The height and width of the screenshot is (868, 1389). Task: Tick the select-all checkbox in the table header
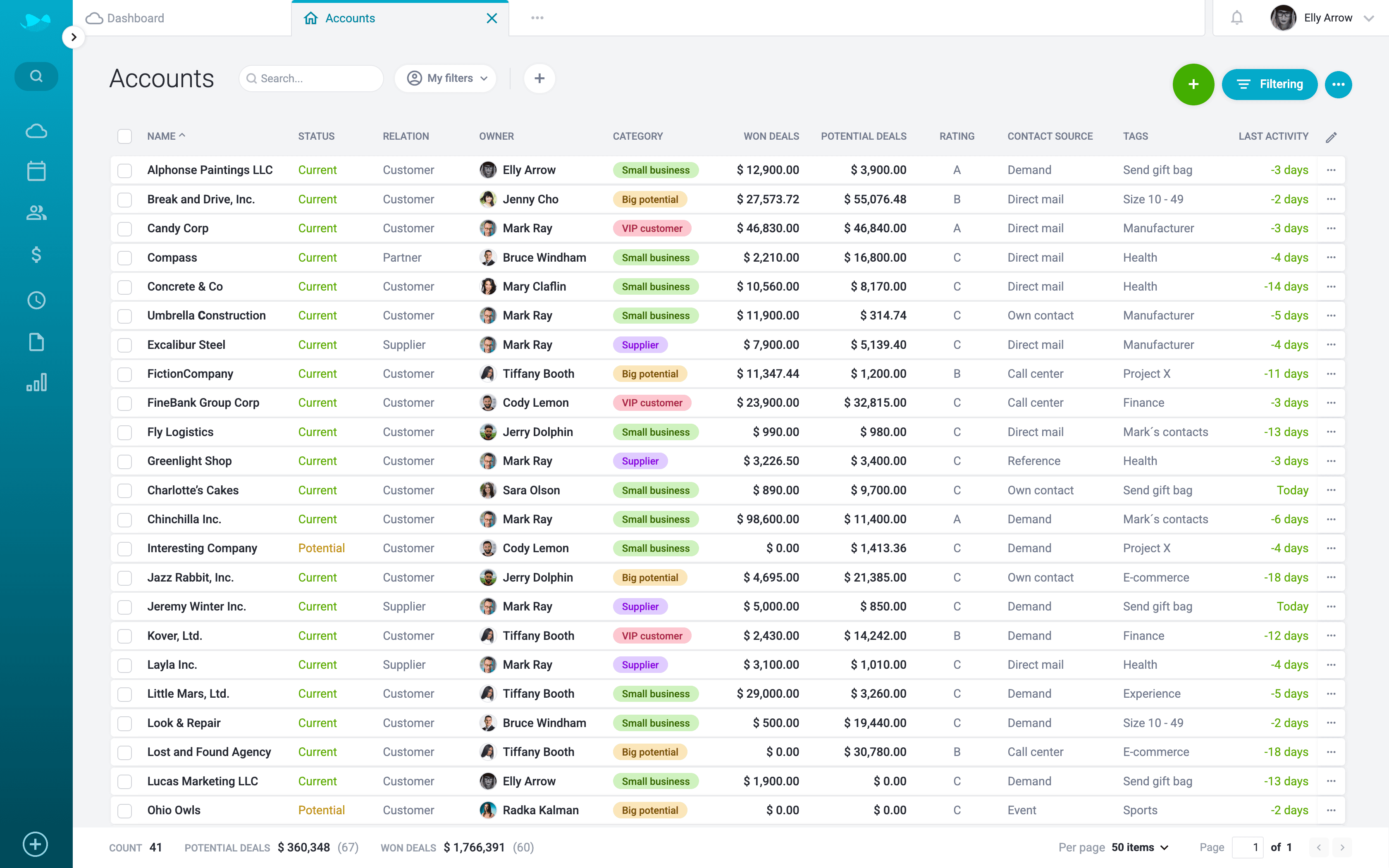[124, 137]
